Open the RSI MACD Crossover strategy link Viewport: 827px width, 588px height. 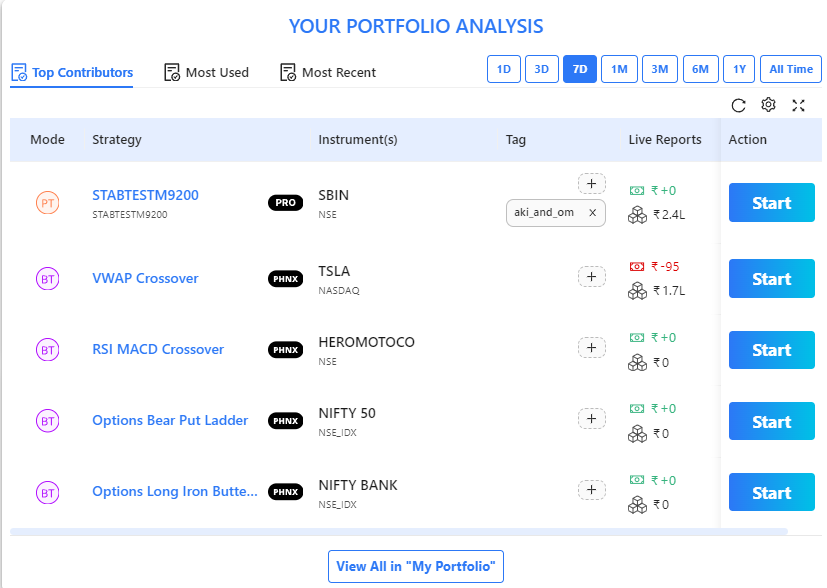[158, 349]
